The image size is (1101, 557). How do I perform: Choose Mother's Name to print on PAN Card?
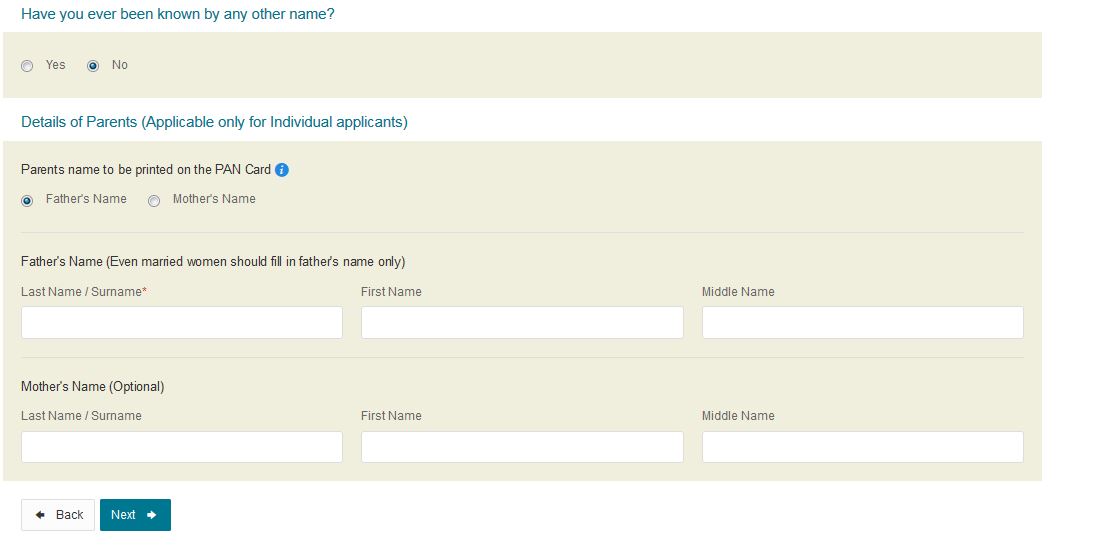point(154,200)
